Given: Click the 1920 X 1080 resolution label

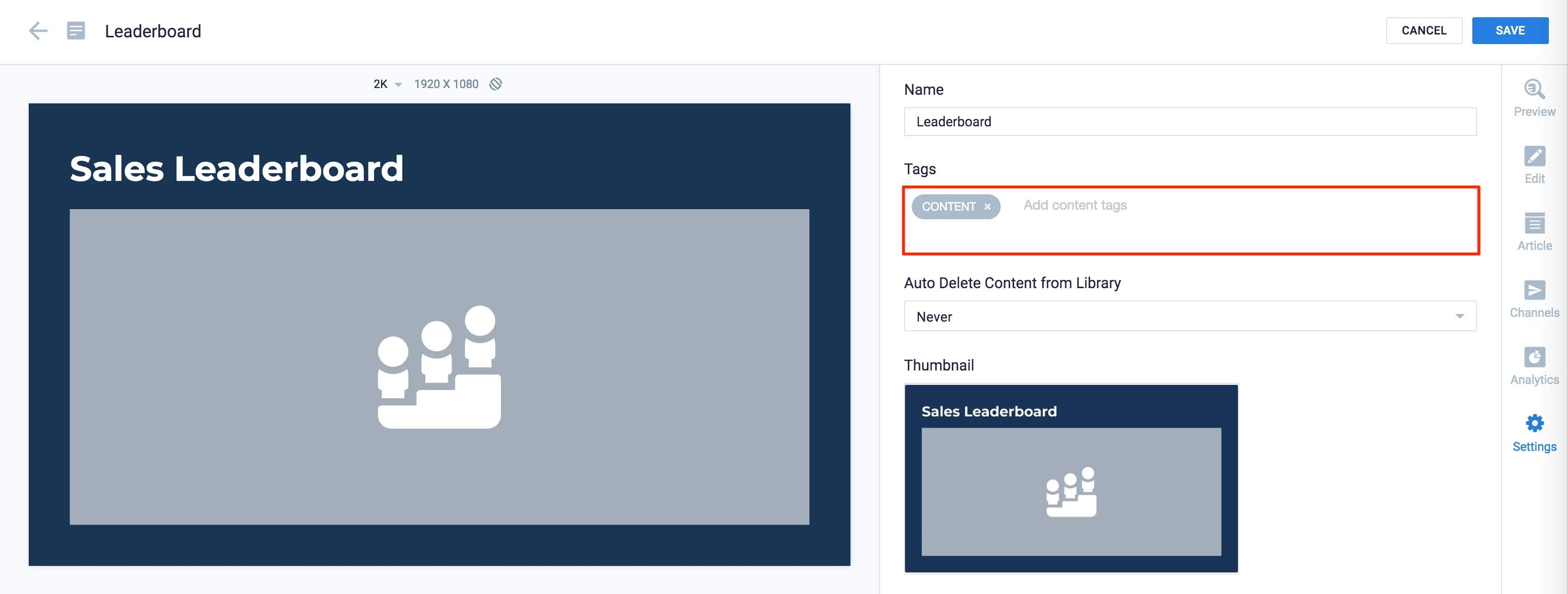Looking at the screenshot, I should (446, 84).
